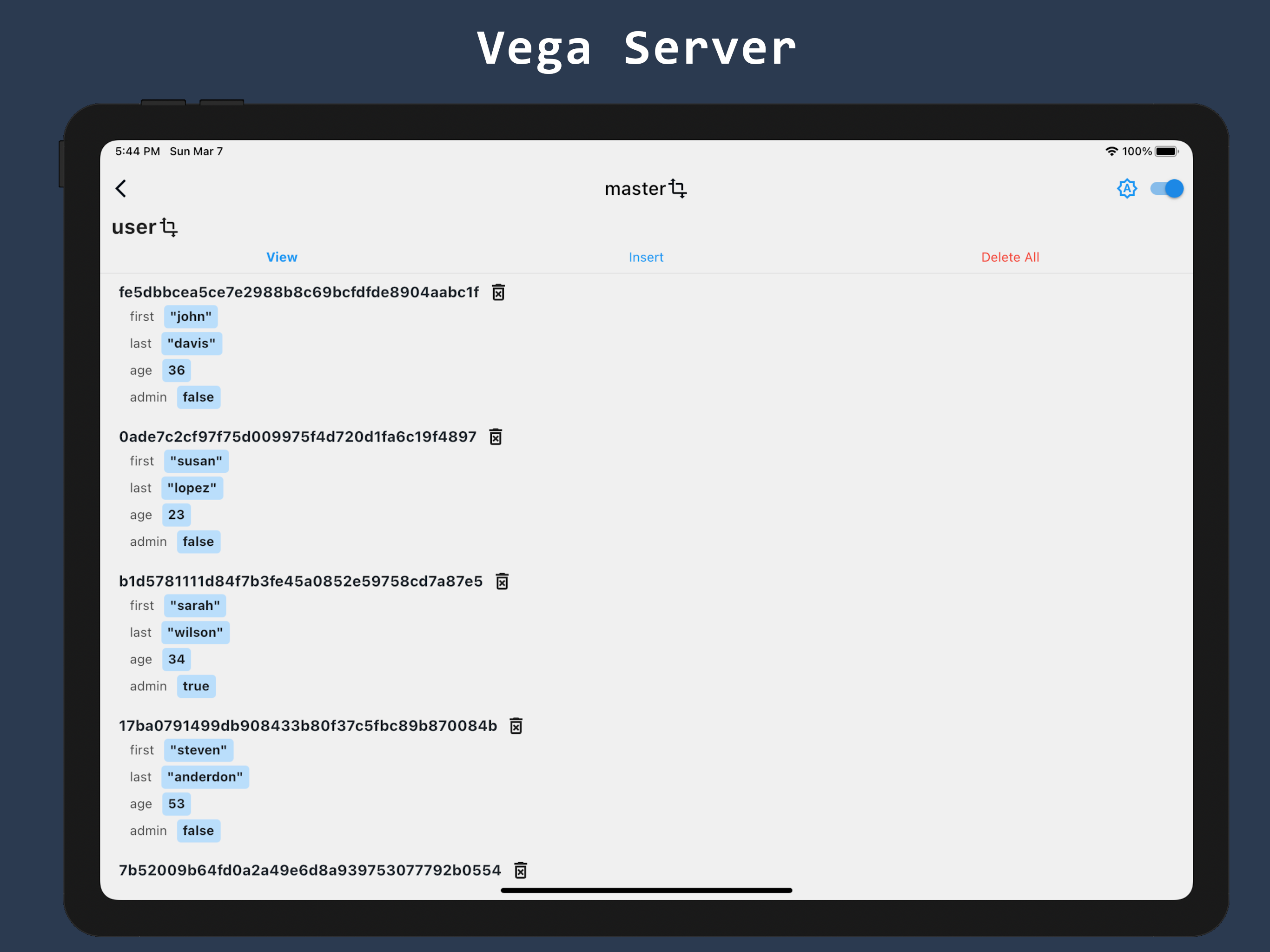The width and height of the screenshot is (1270, 952).
Task: Click the master branch title
Action: (635, 188)
